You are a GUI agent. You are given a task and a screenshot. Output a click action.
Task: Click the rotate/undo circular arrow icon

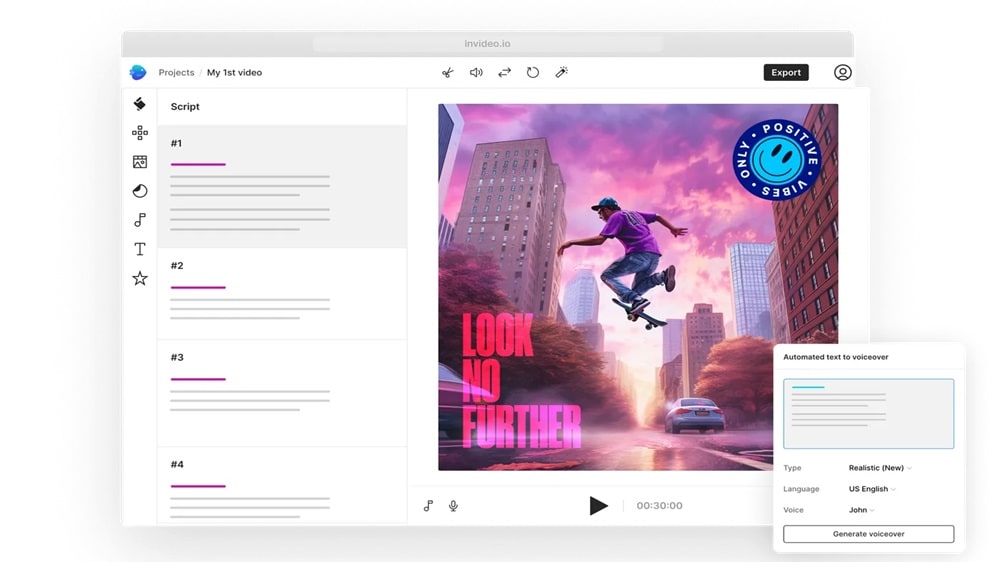(533, 73)
